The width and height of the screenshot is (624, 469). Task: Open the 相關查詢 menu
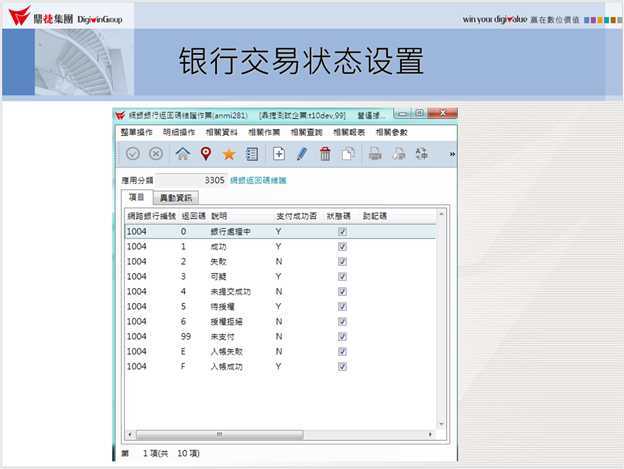[306, 132]
